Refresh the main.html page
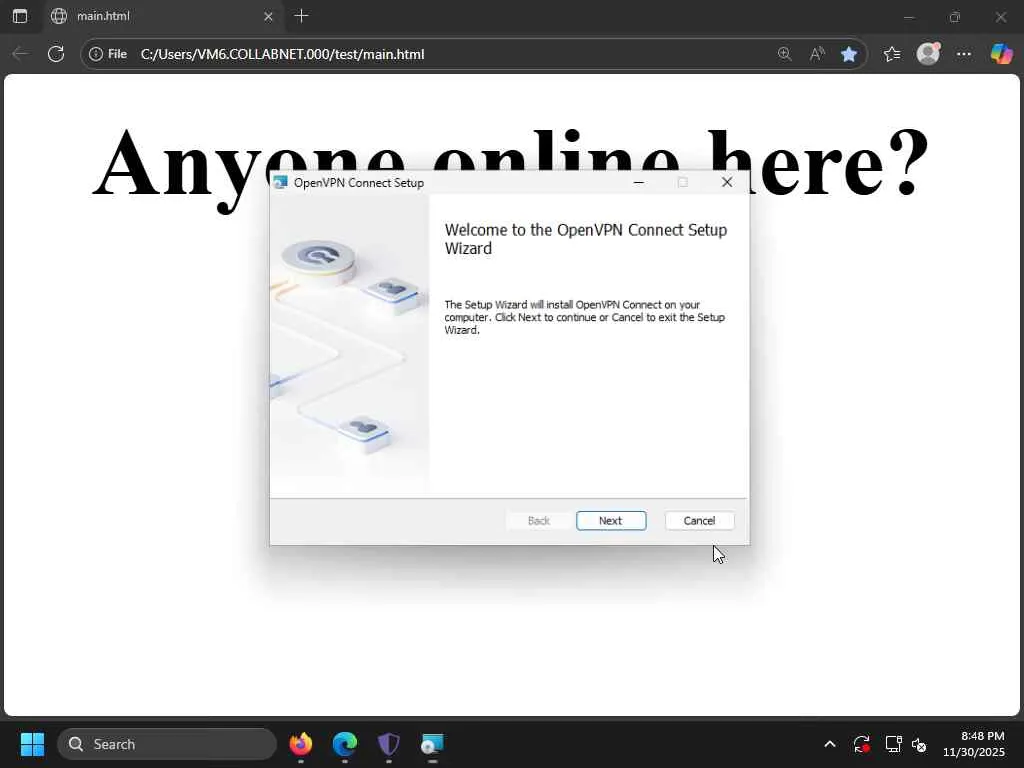Viewport: 1024px width, 768px height. click(56, 54)
